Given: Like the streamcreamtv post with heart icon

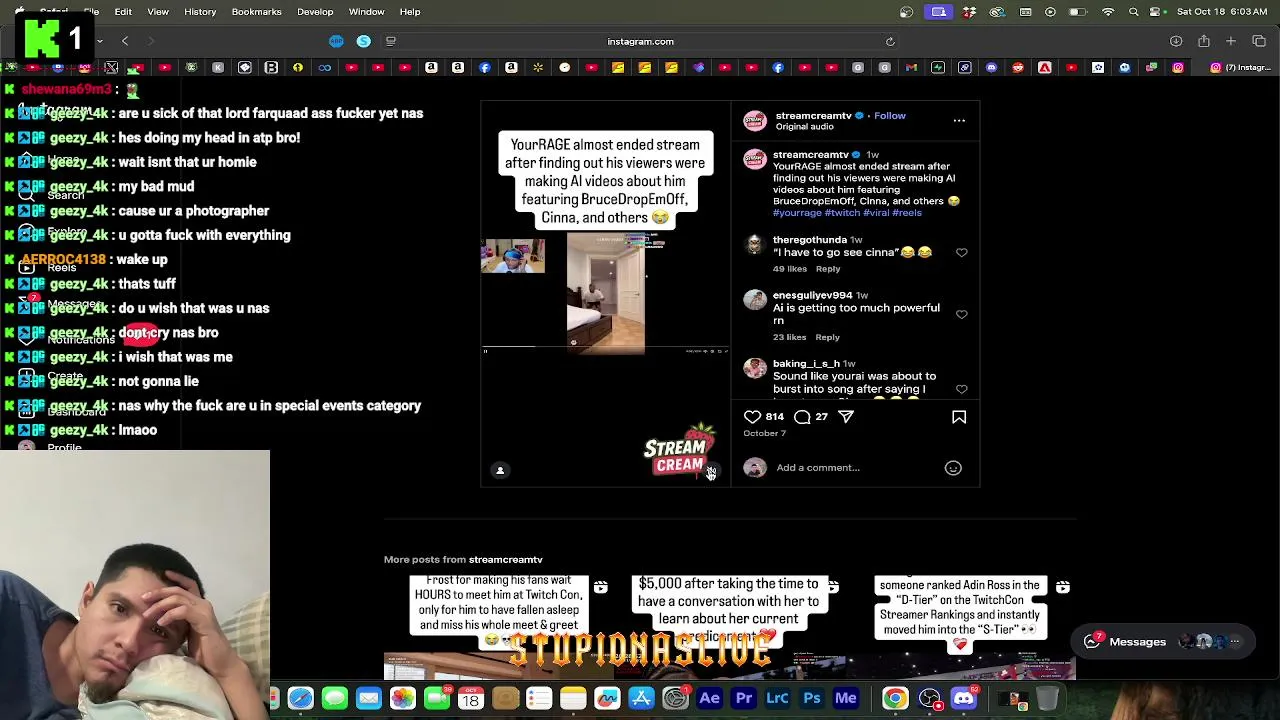Looking at the screenshot, I should point(752,417).
